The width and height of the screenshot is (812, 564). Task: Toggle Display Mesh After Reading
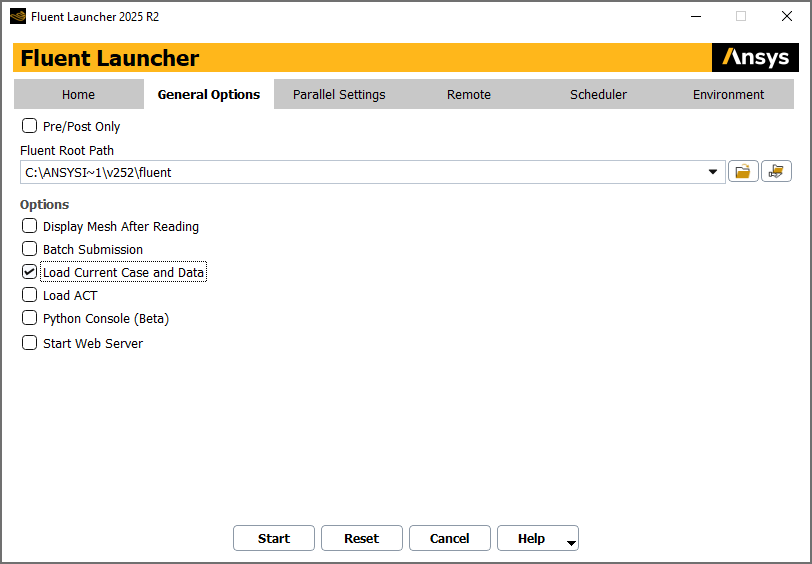[30, 226]
